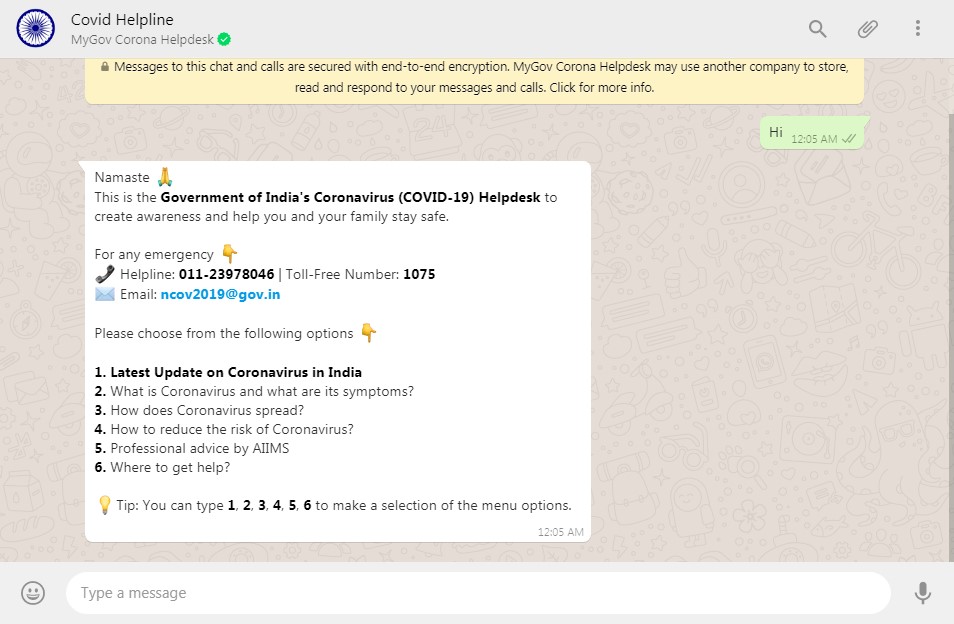This screenshot has height=624, width=954.
Task: Click the envelope emoji beside Email
Action: point(105,294)
